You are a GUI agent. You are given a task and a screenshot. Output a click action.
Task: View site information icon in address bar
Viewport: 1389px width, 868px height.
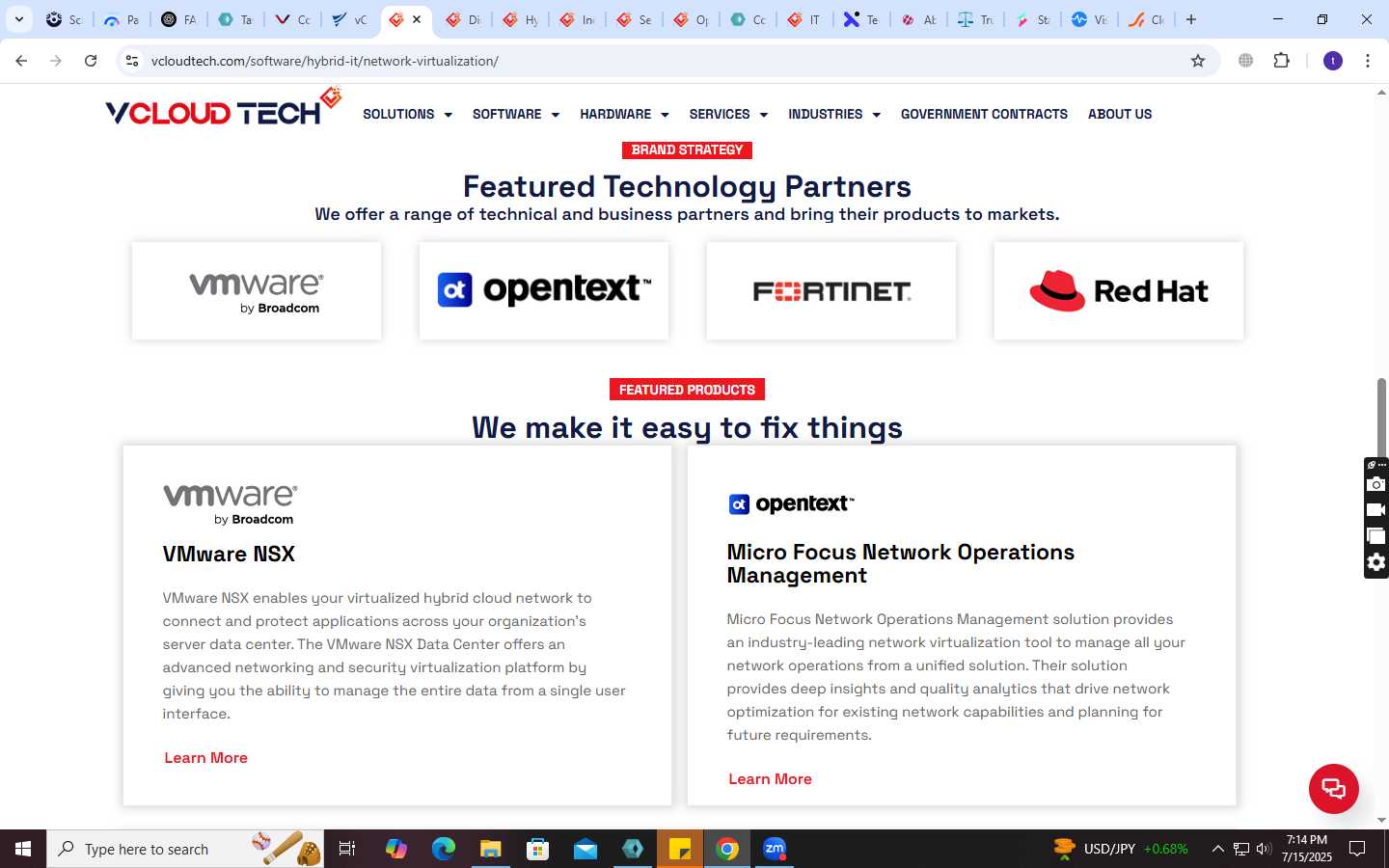(x=132, y=61)
